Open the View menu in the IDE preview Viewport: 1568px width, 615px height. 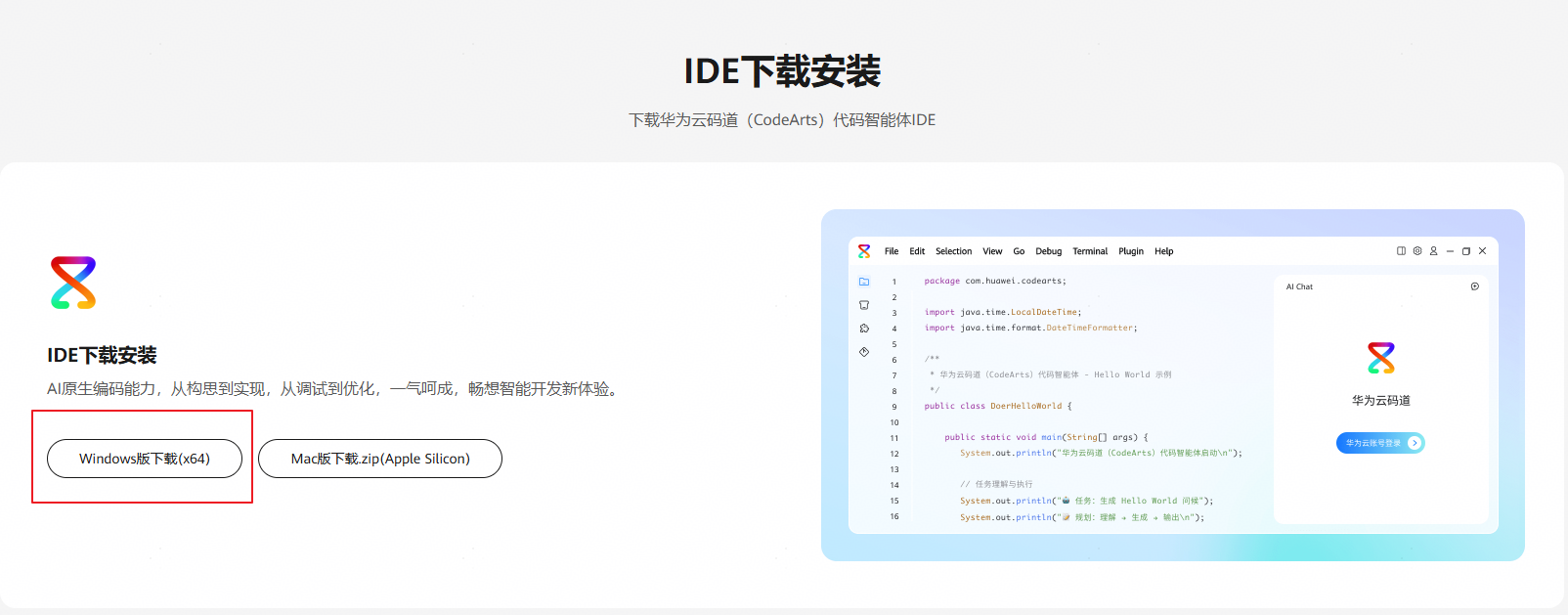point(992,251)
